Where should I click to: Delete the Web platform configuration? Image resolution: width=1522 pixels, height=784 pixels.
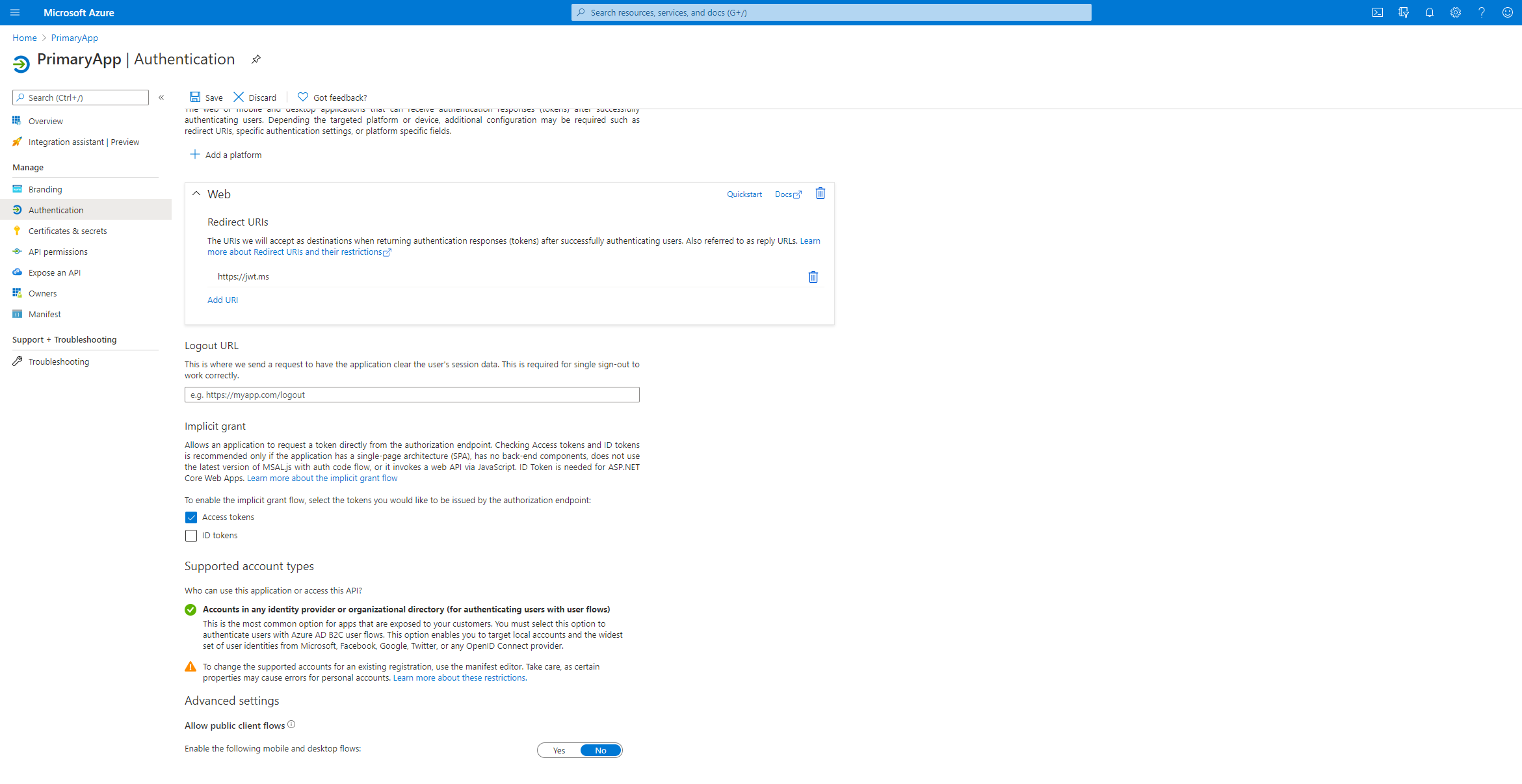tap(820, 194)
